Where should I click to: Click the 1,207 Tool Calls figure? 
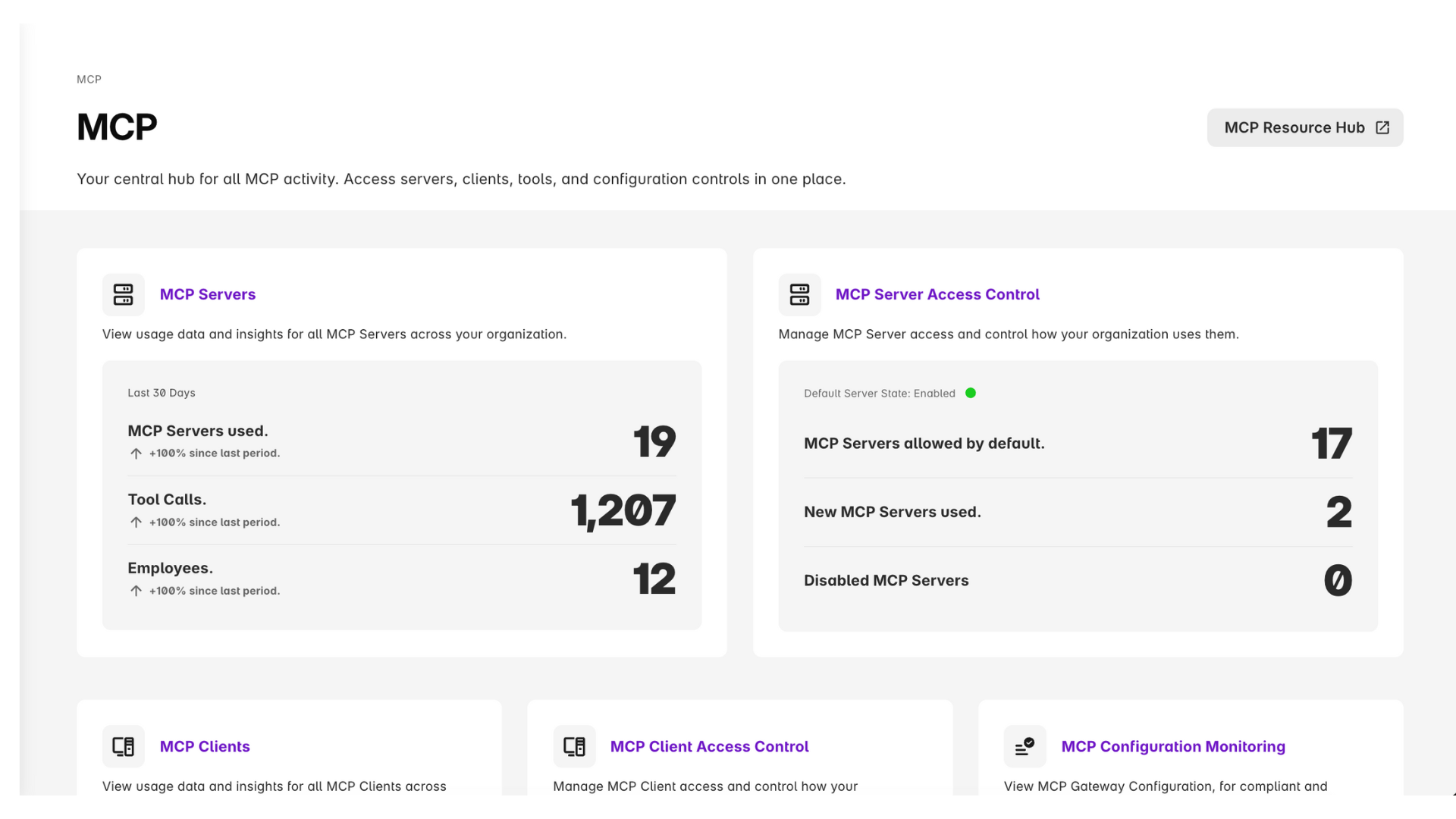(623, 510)
